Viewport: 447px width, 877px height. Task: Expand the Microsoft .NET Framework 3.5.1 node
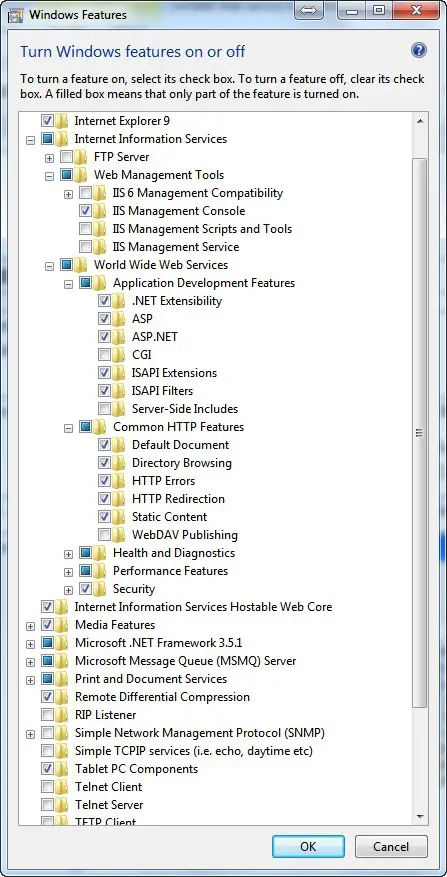[30, 644]
